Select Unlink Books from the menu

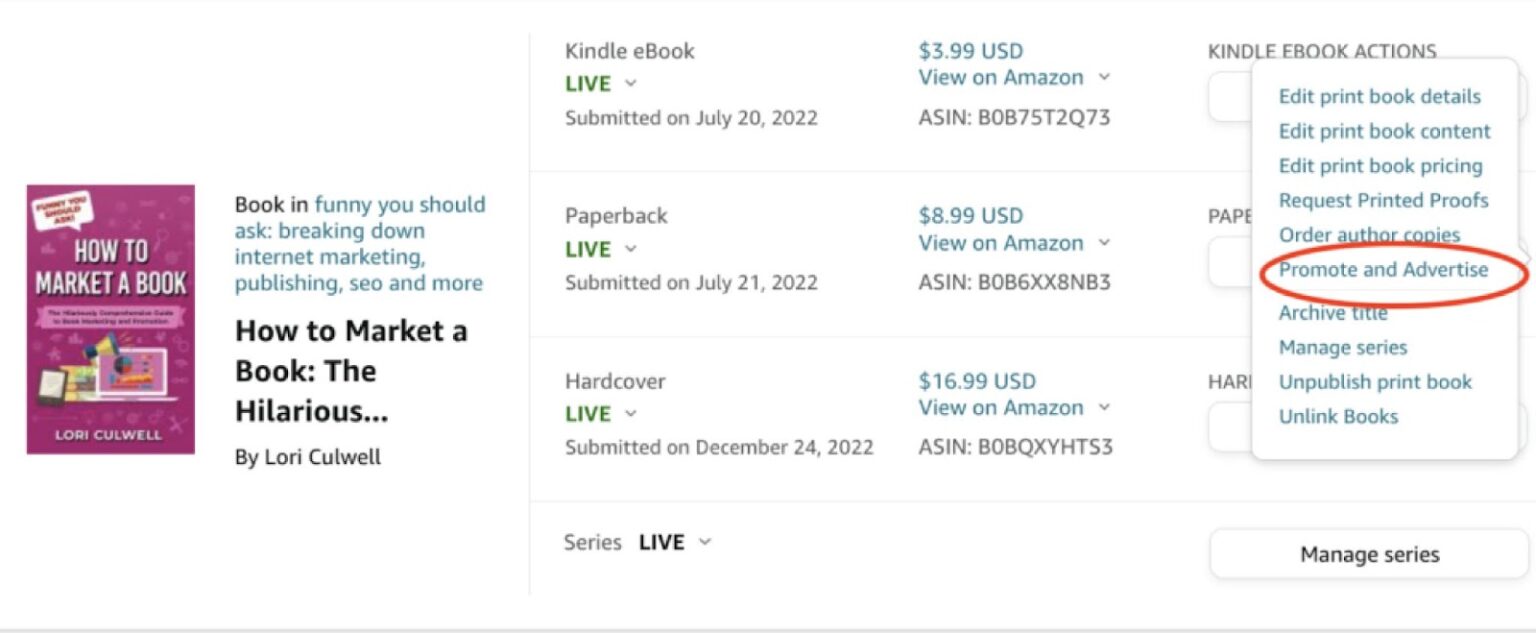tap(1339, 416)
